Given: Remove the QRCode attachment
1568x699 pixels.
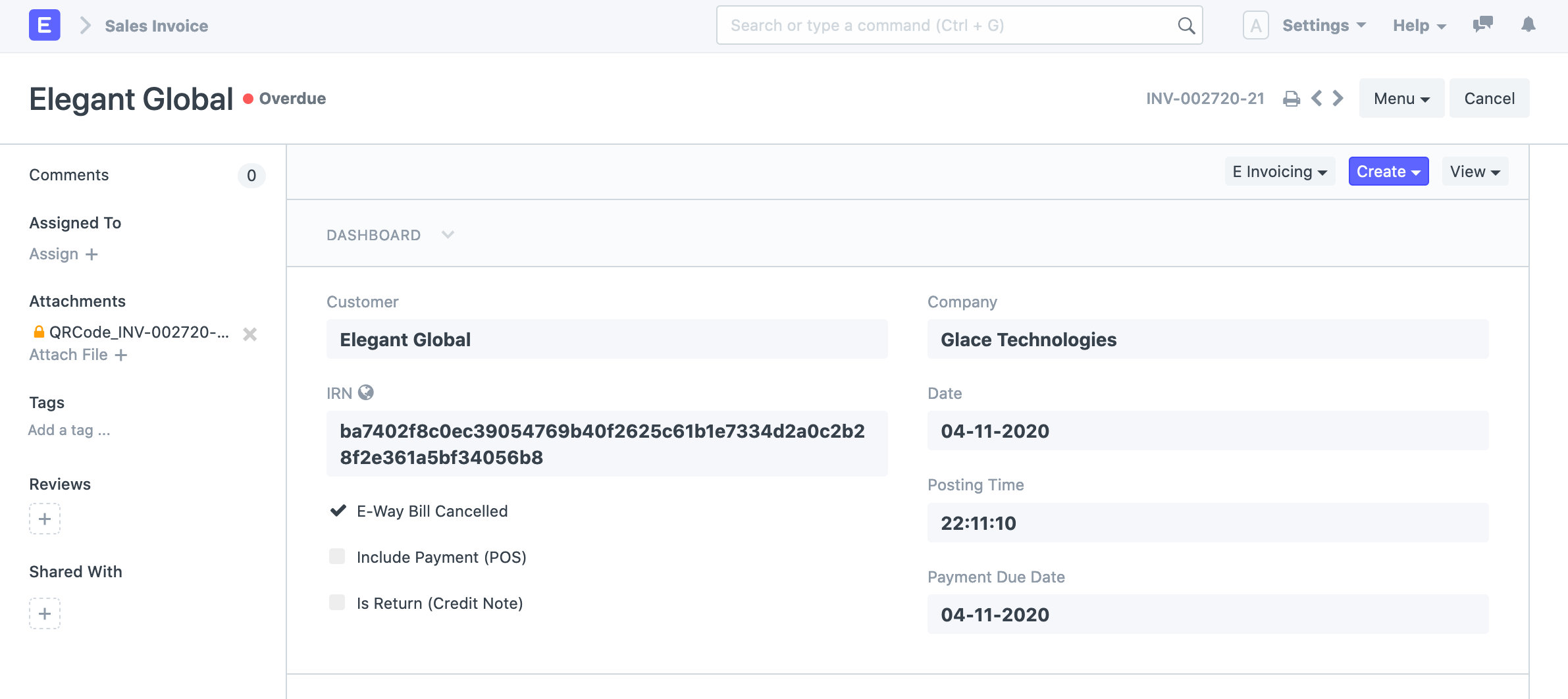Looking at the screenshot, I should 249,334.
